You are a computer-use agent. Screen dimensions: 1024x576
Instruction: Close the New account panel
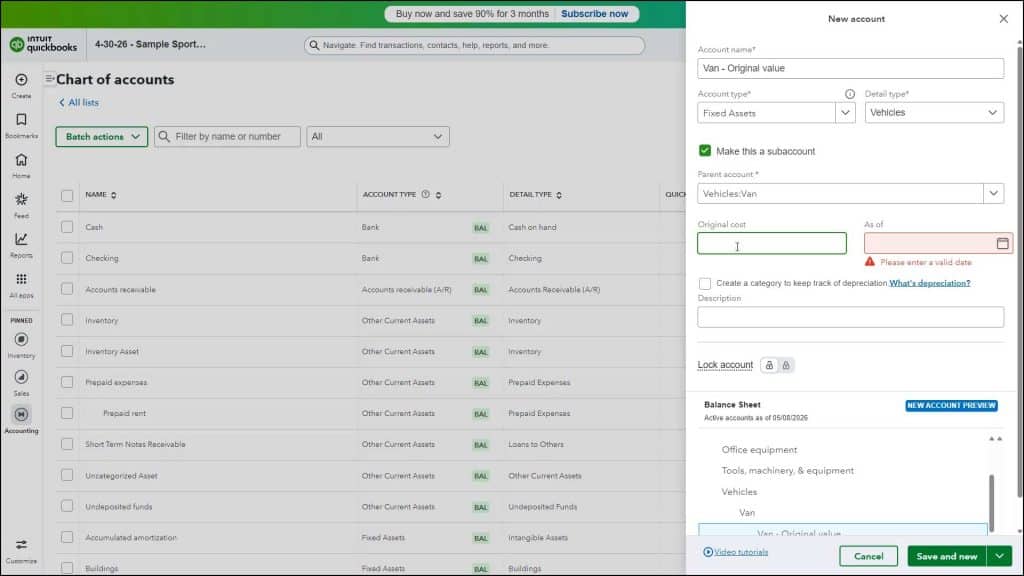pyautogui.click(x=1004, y=19)
